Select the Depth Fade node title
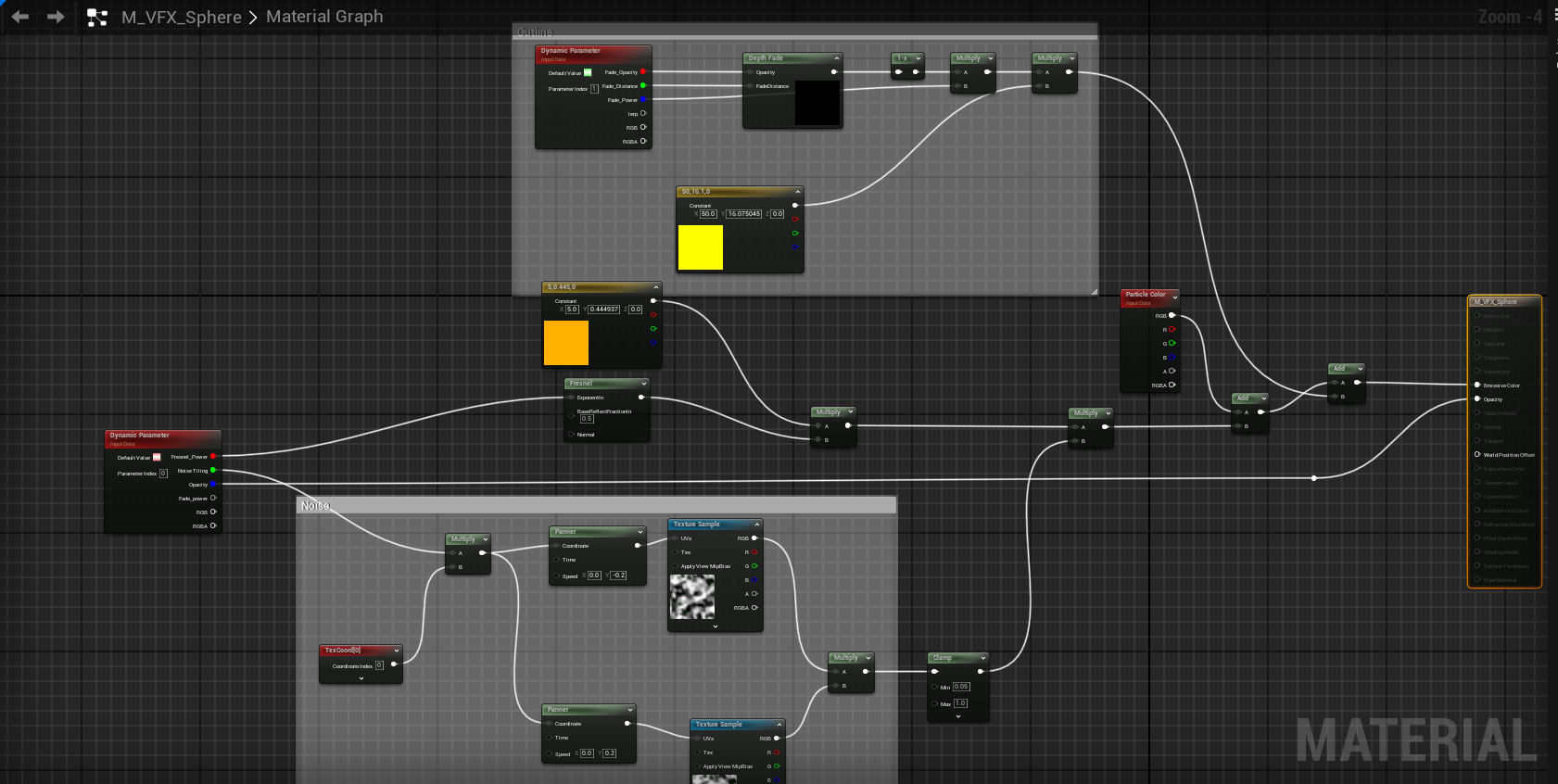Screen dimensions: 1558x784 pyautogui.click(x=766, y=58)
